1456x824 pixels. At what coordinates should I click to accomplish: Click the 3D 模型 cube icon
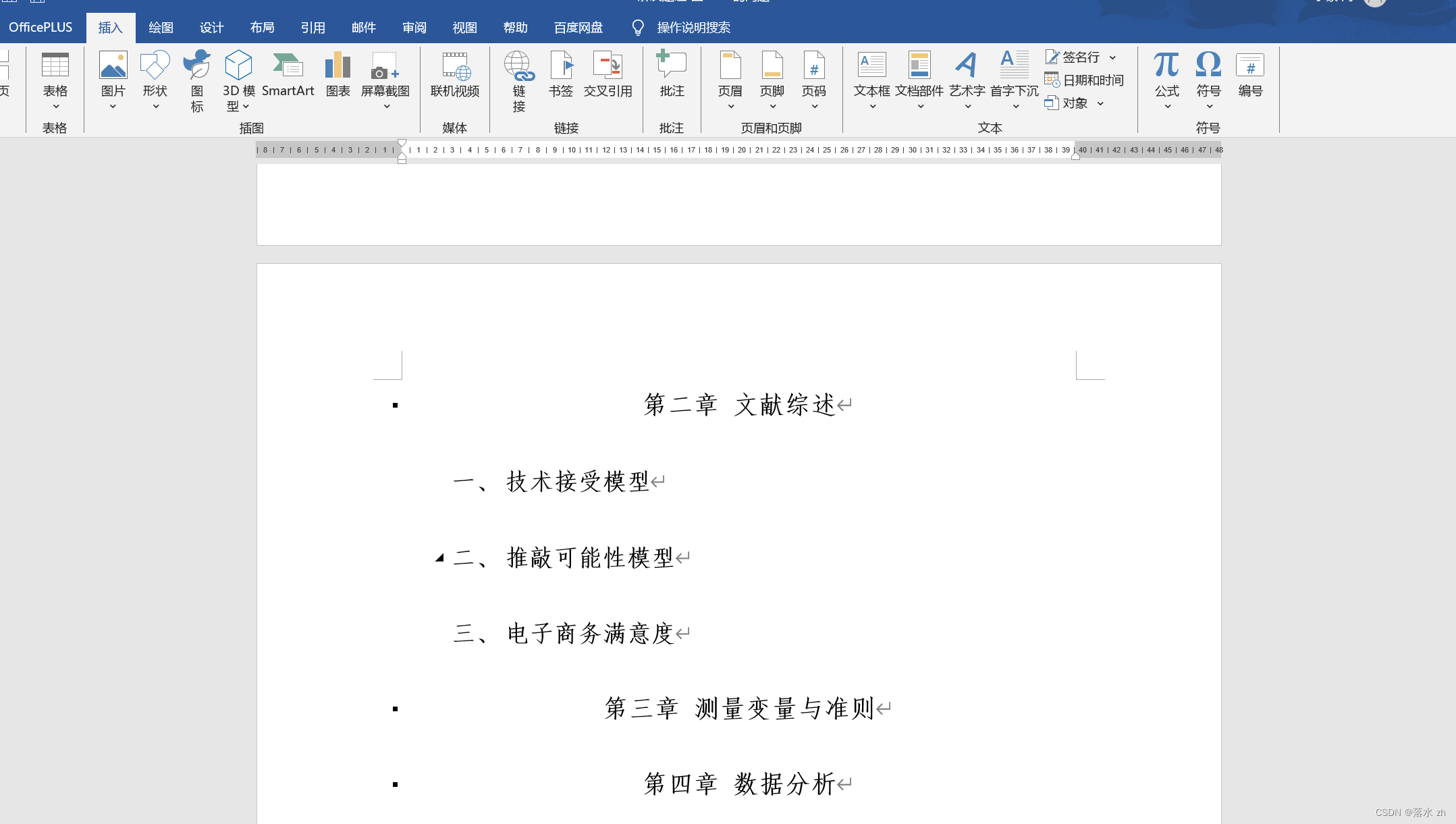point(238,65)
